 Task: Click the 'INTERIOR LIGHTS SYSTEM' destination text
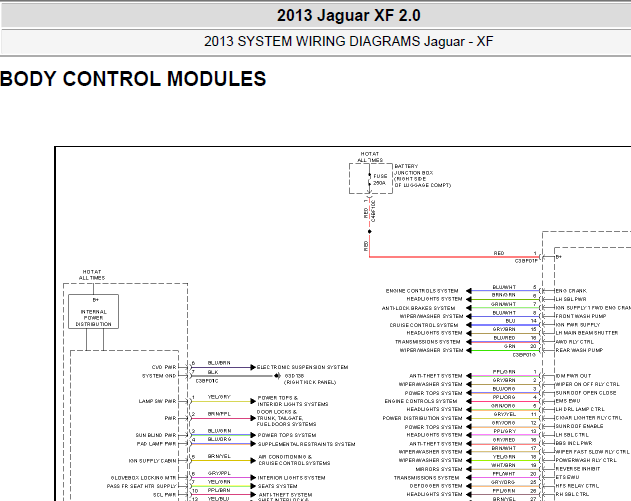point(291,478)
